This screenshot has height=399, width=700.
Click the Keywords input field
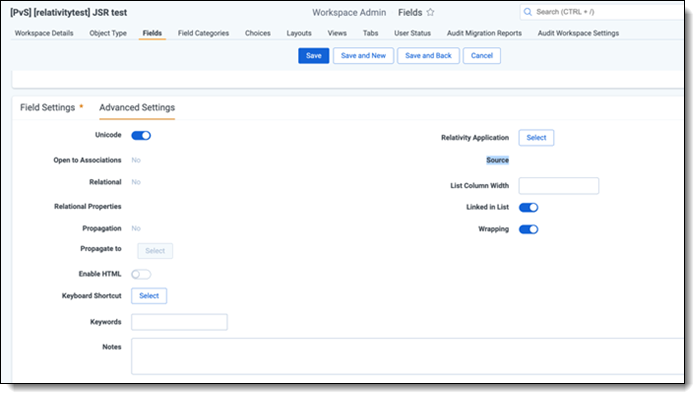179,322
